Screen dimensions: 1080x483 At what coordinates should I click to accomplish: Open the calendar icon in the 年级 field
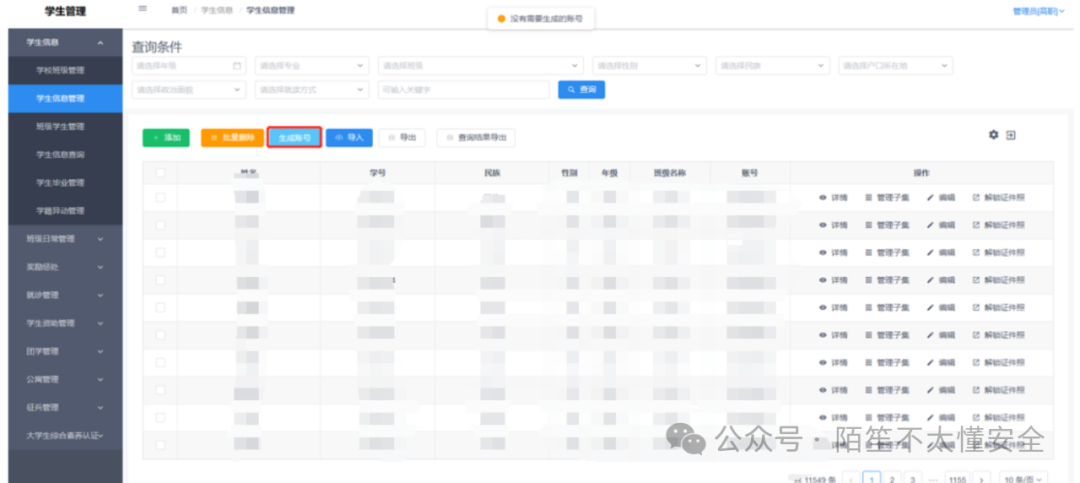pyautogui.click(x=237, y=66)
